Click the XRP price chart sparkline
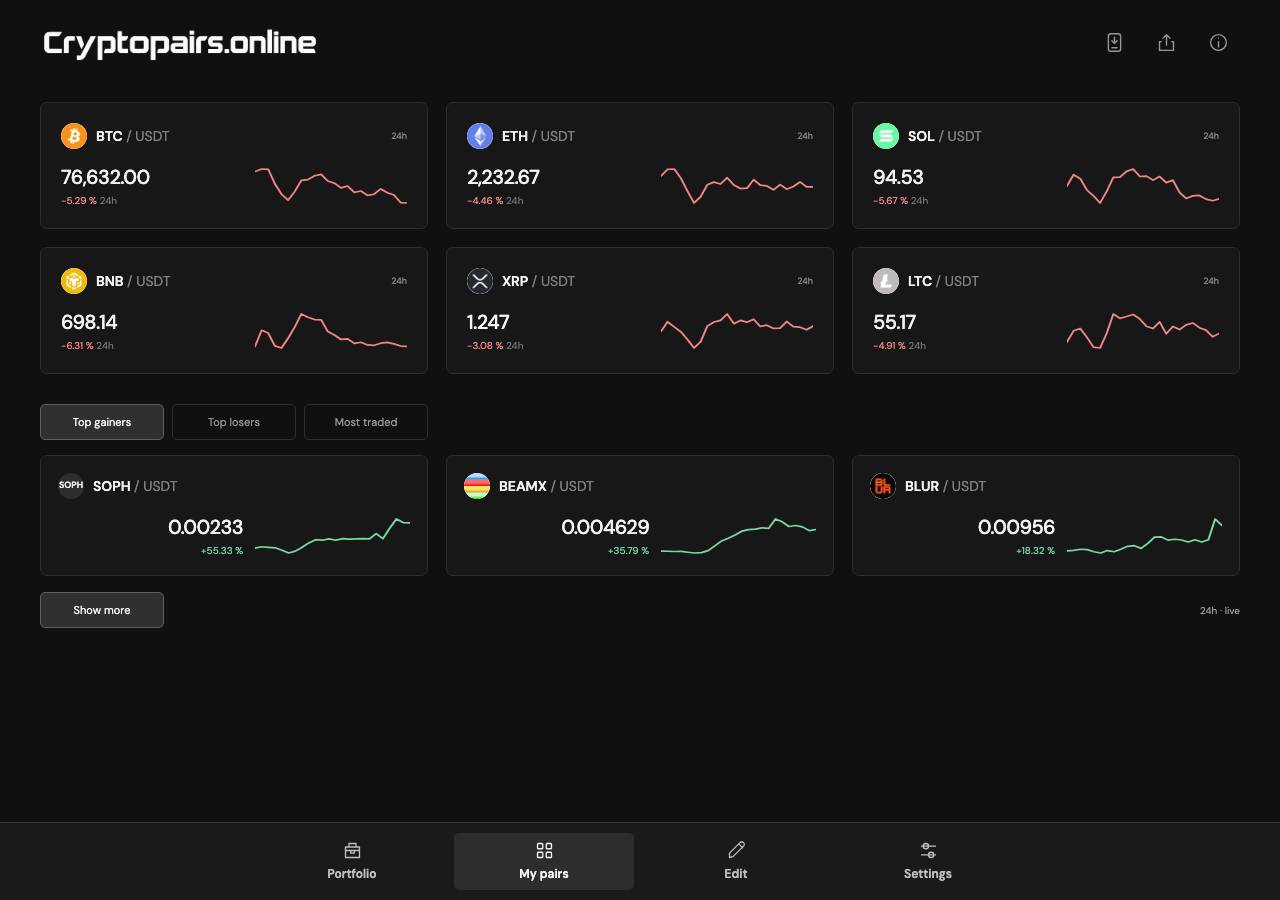1280x900 pixels. click(737, 330)
